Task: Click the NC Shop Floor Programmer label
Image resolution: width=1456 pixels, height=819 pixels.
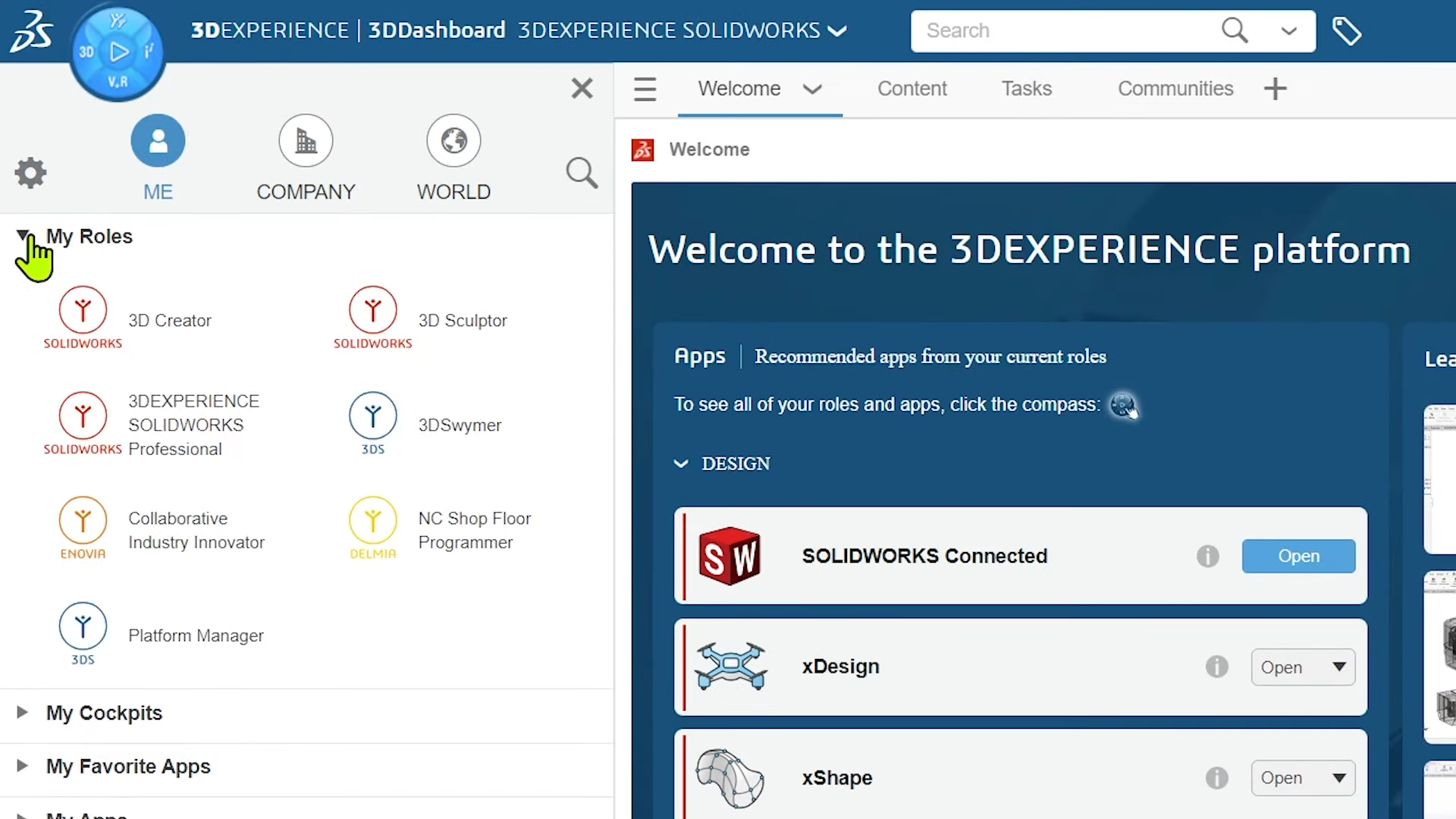Action: tap(475, 530)
